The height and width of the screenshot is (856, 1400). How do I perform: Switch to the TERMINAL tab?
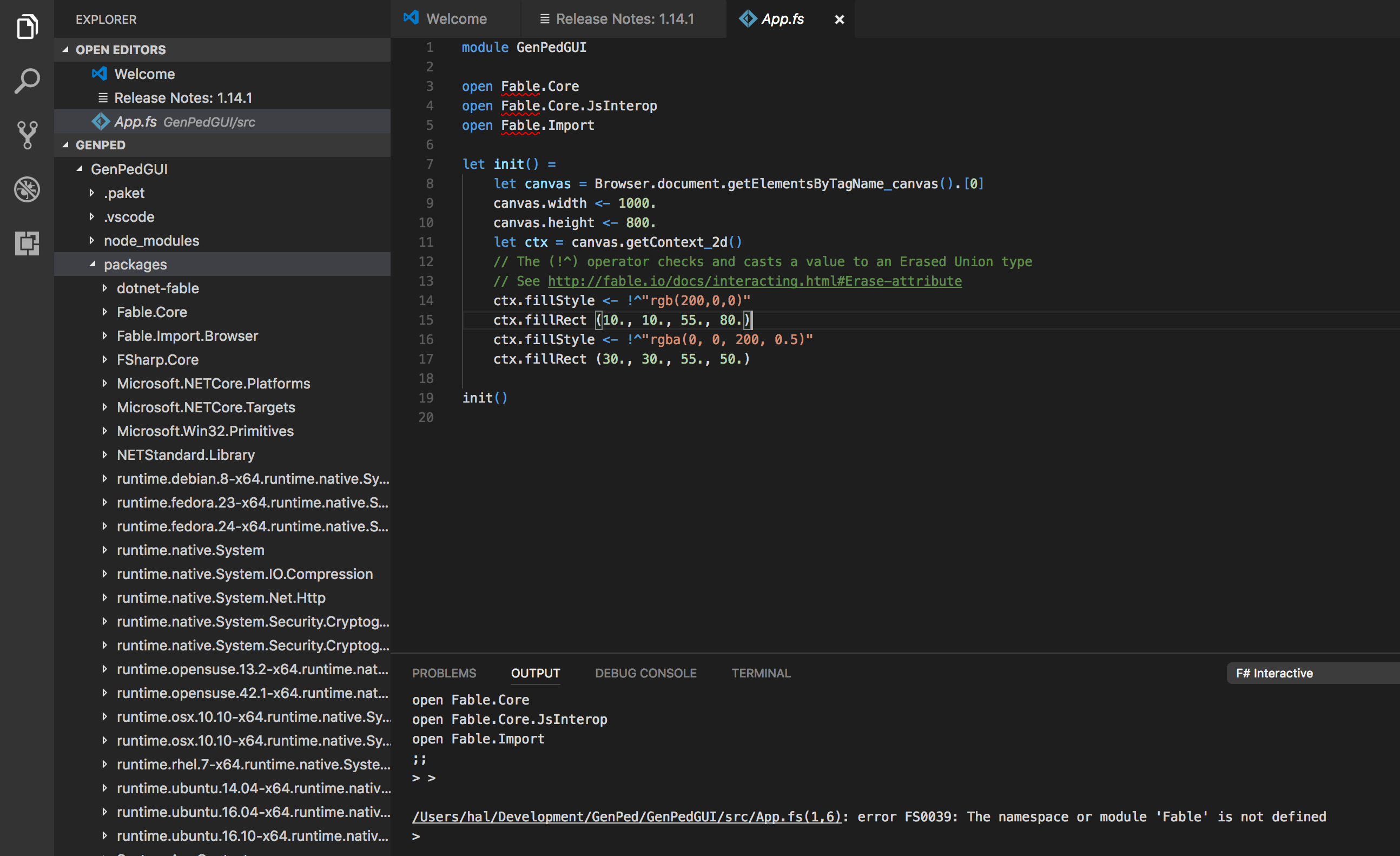(760, 673)
